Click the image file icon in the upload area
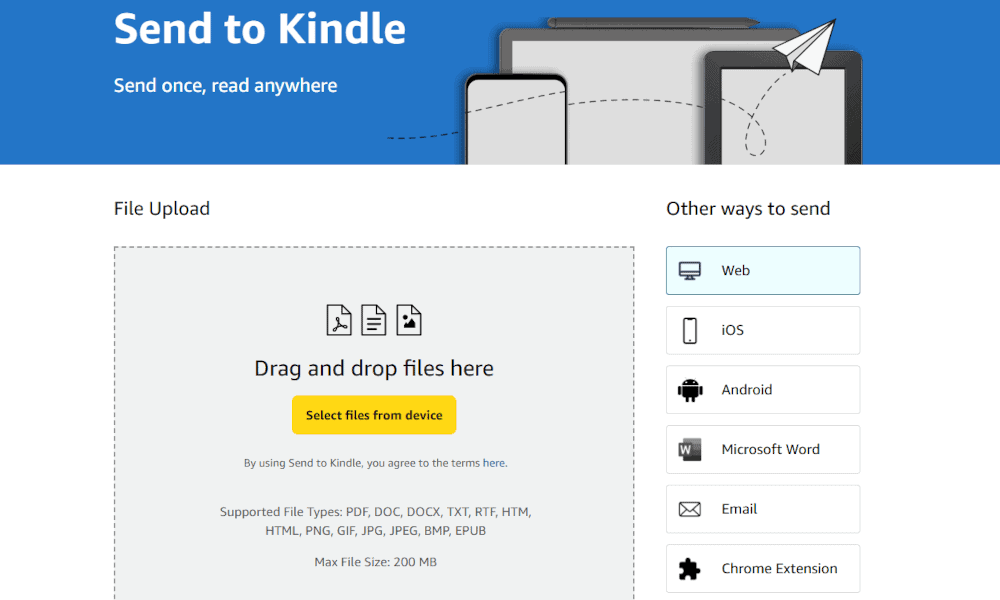Image resolution: width=1000 pixels, height=600 pixels. pos(409,320)
